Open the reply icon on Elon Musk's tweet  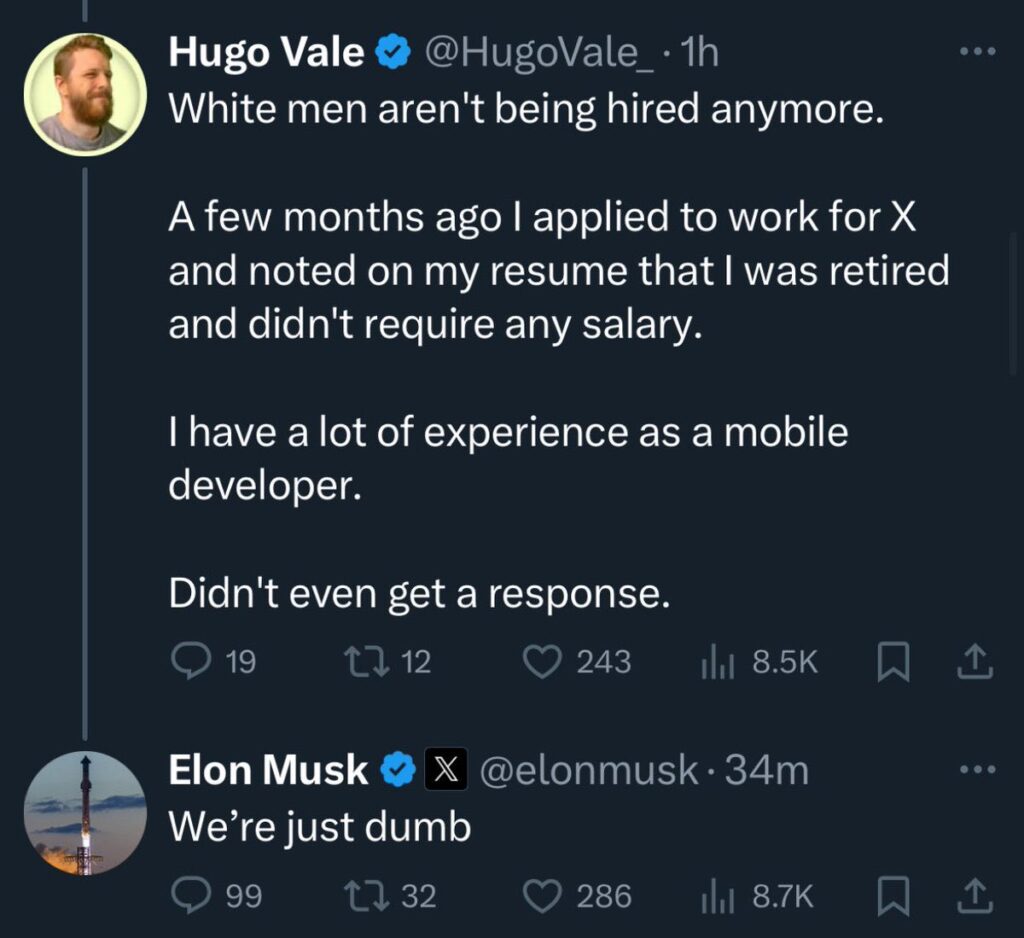click(x=193, y=895)
